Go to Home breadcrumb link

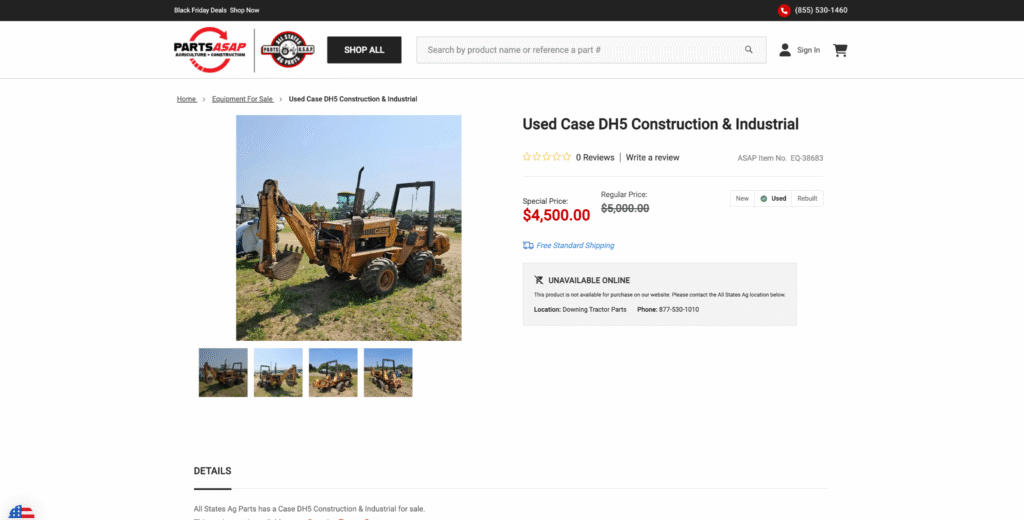pos(186,99)
